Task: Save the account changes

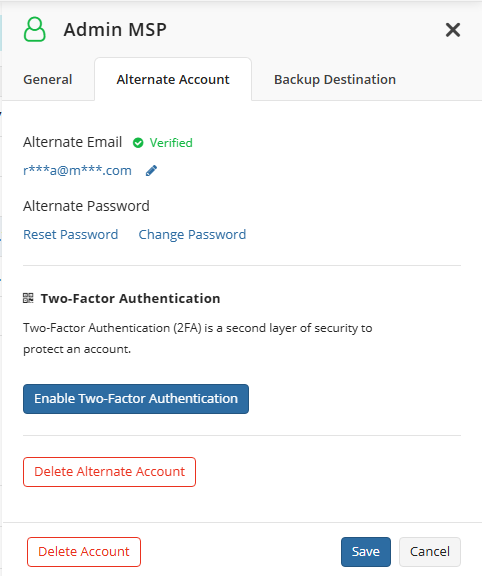Action: 366,552
